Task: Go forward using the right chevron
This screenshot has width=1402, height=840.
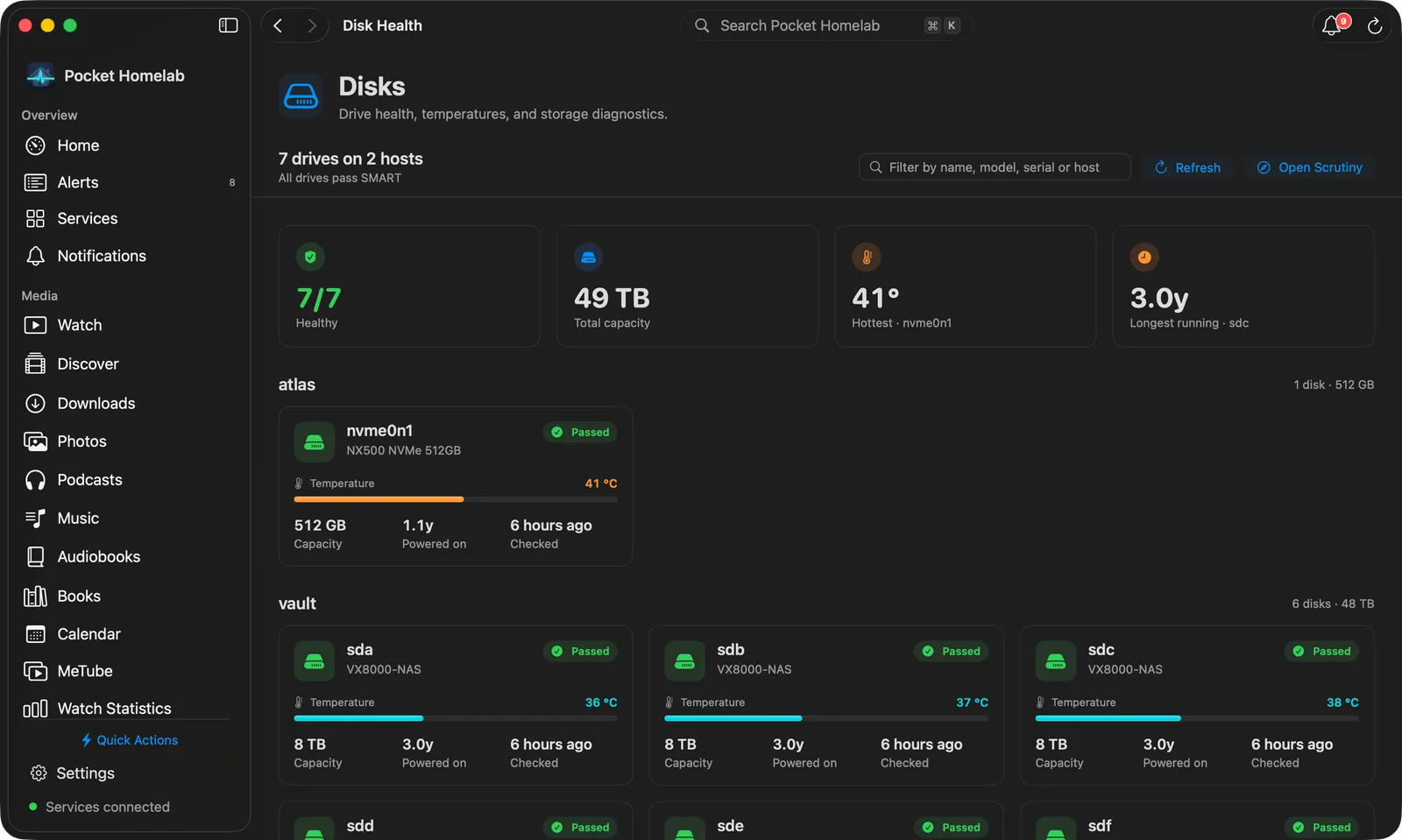Action: tap(311, 25)
